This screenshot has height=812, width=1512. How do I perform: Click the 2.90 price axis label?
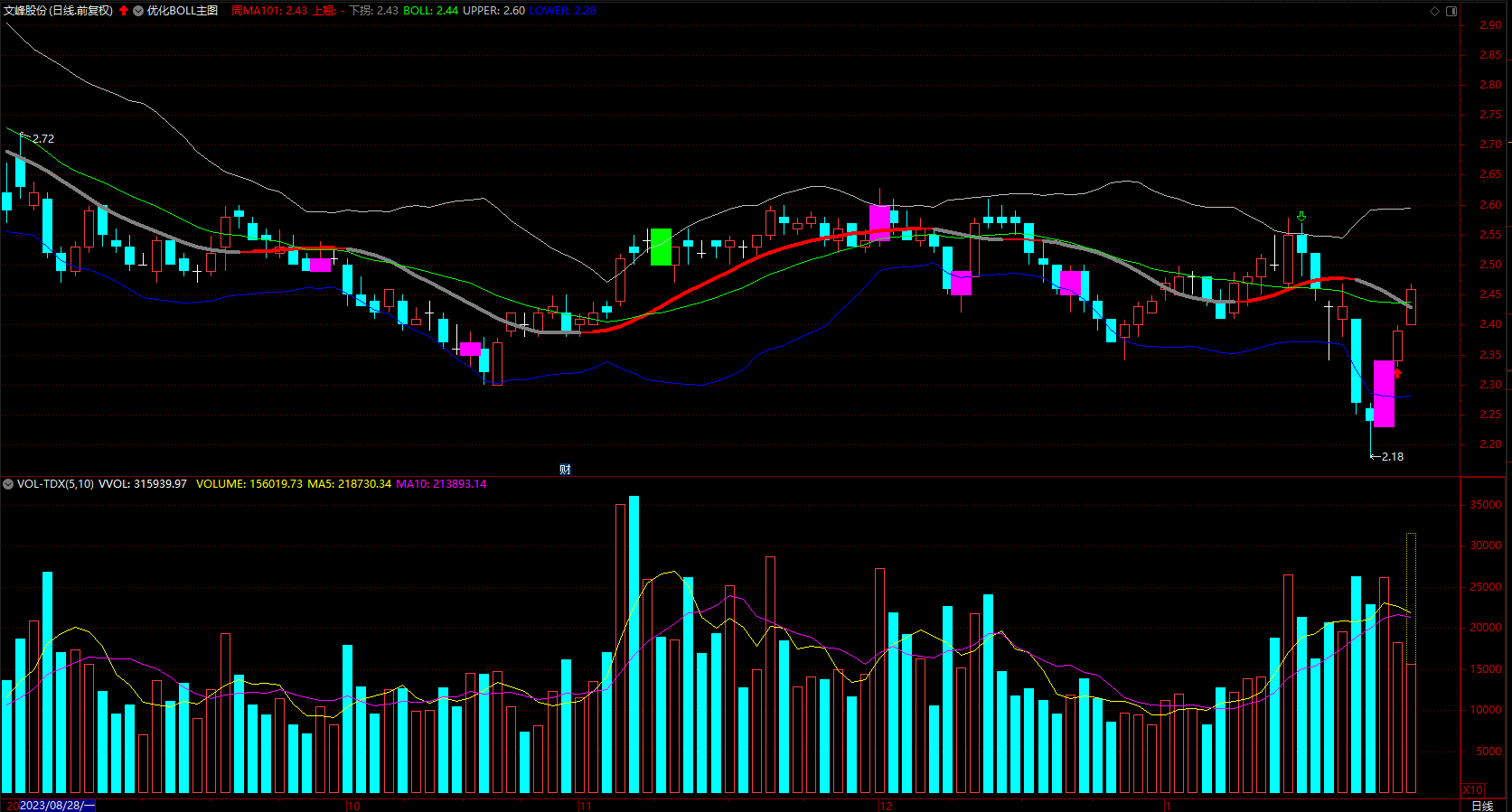(1490, 25)
